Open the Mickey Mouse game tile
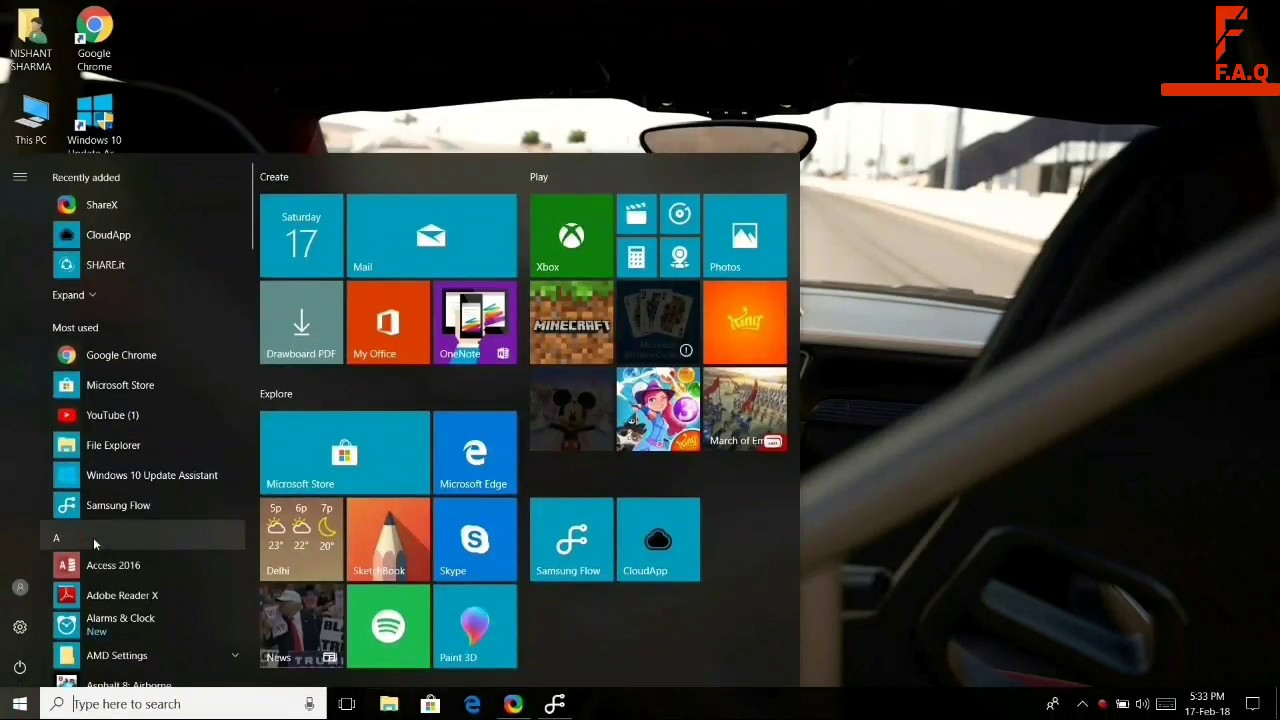Viewport: 1280px width, 720px height. [571, 410]
